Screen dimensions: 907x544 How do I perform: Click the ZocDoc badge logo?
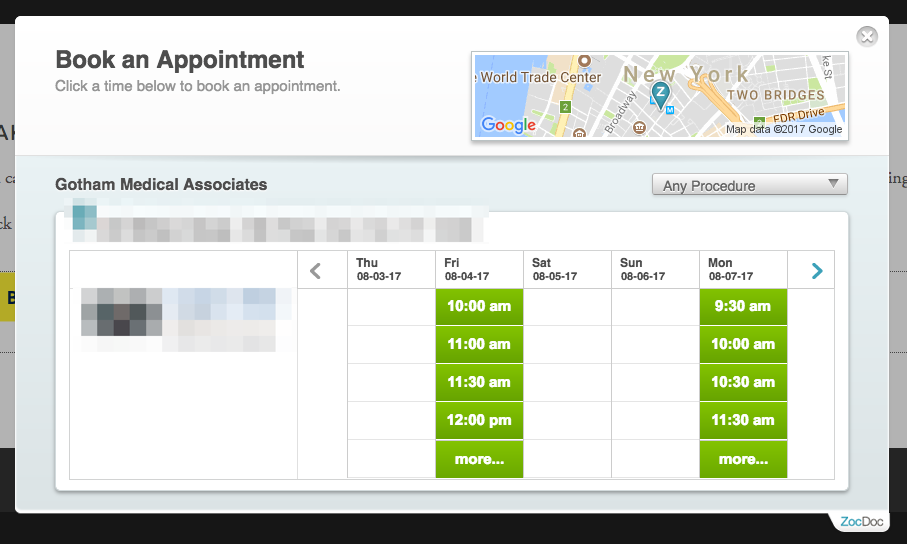pyautogui.click(x=858, y=521)
